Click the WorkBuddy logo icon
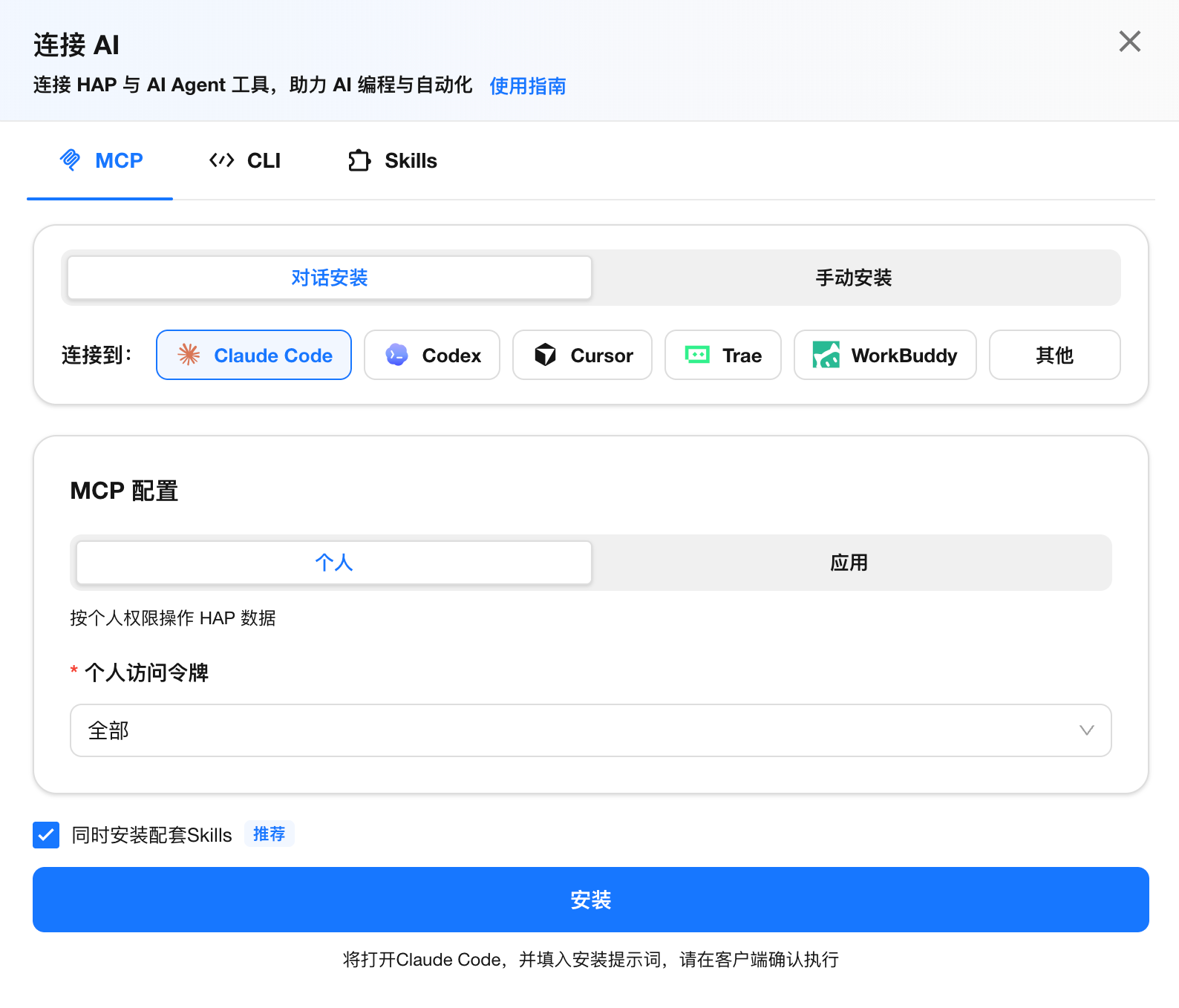Screen dimensions: 1179x1008 (x=826, y=355)
